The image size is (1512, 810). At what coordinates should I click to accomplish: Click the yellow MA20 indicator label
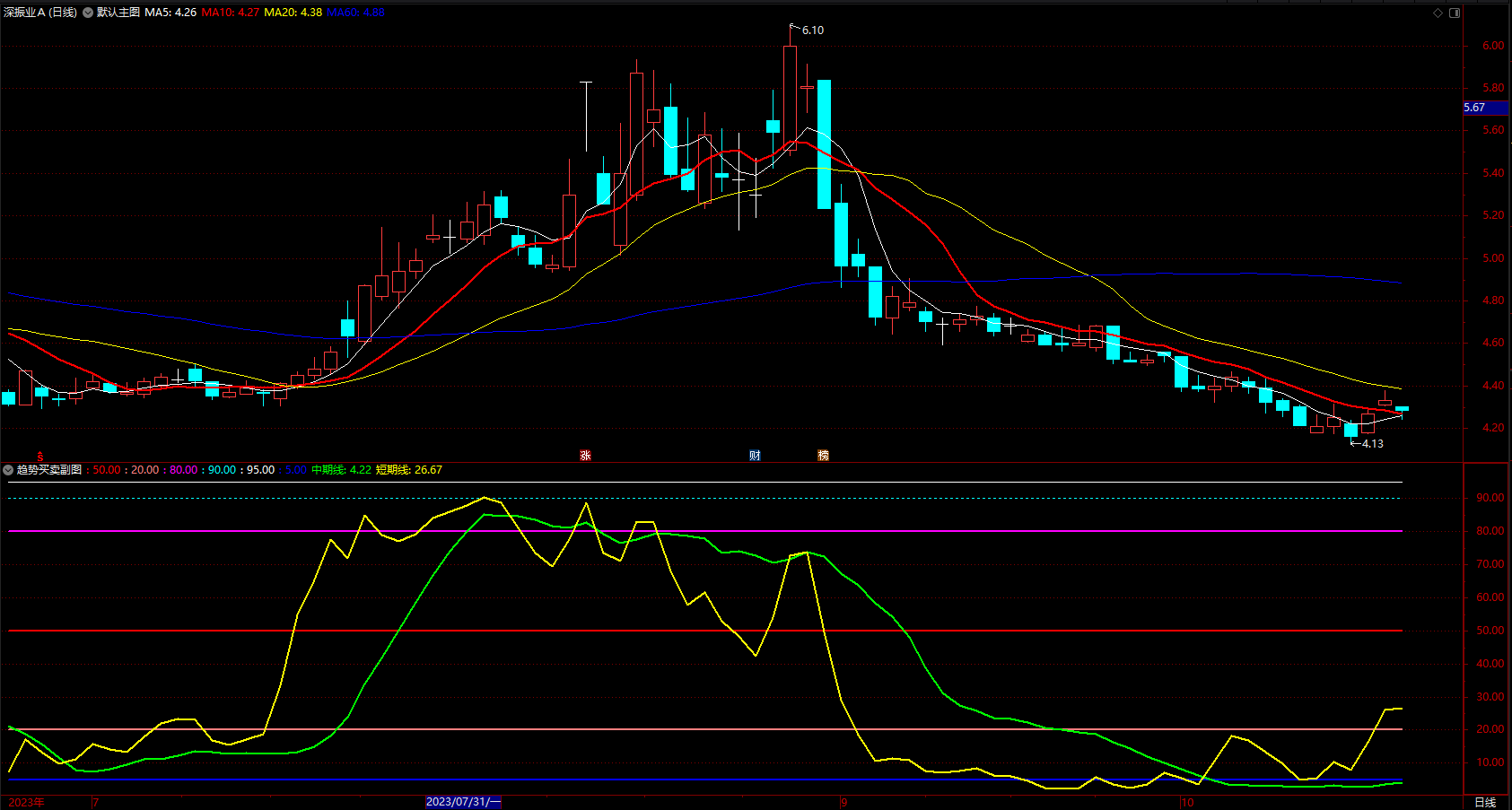click(293, 13)
